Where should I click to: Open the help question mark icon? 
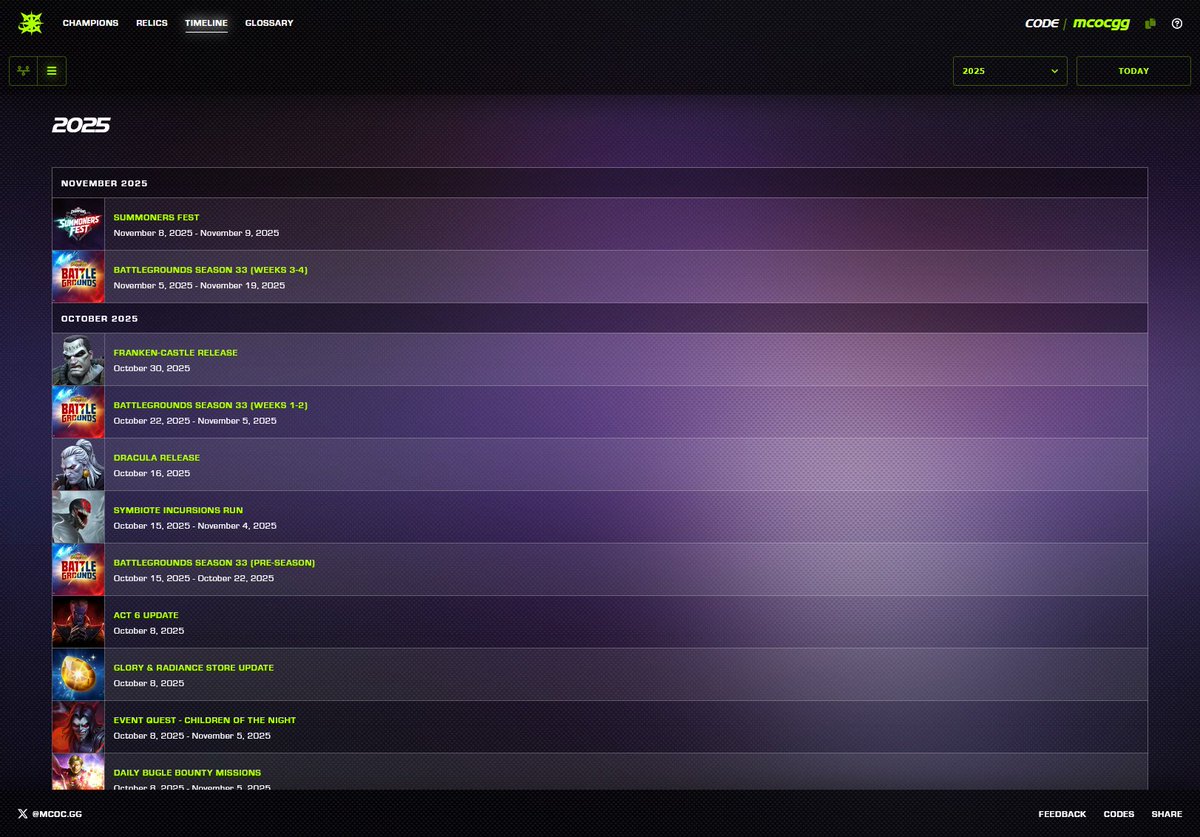pos(1177,23)
